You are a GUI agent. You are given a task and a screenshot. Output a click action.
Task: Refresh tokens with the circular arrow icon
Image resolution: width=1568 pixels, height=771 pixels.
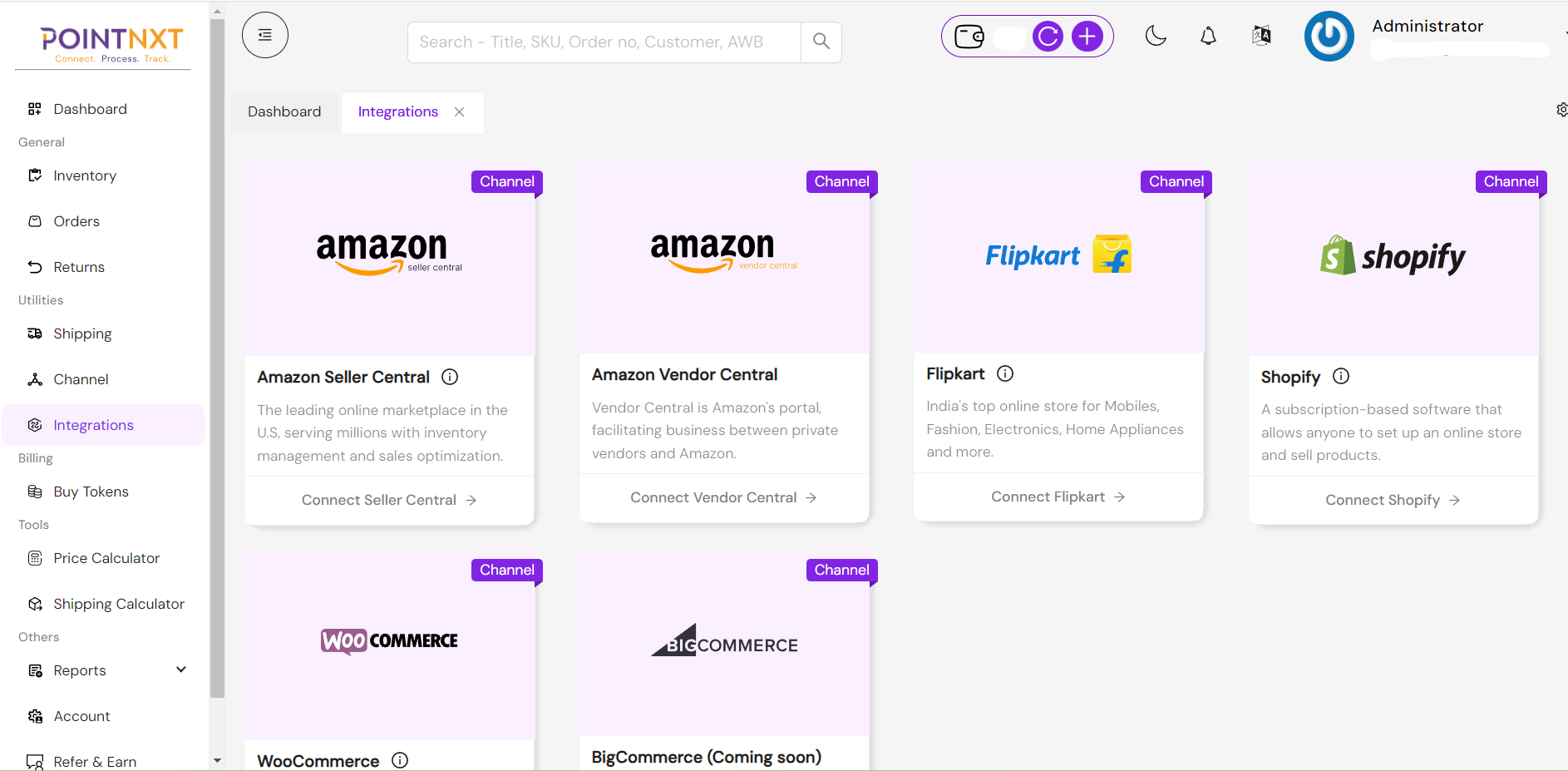(1048, 36)
